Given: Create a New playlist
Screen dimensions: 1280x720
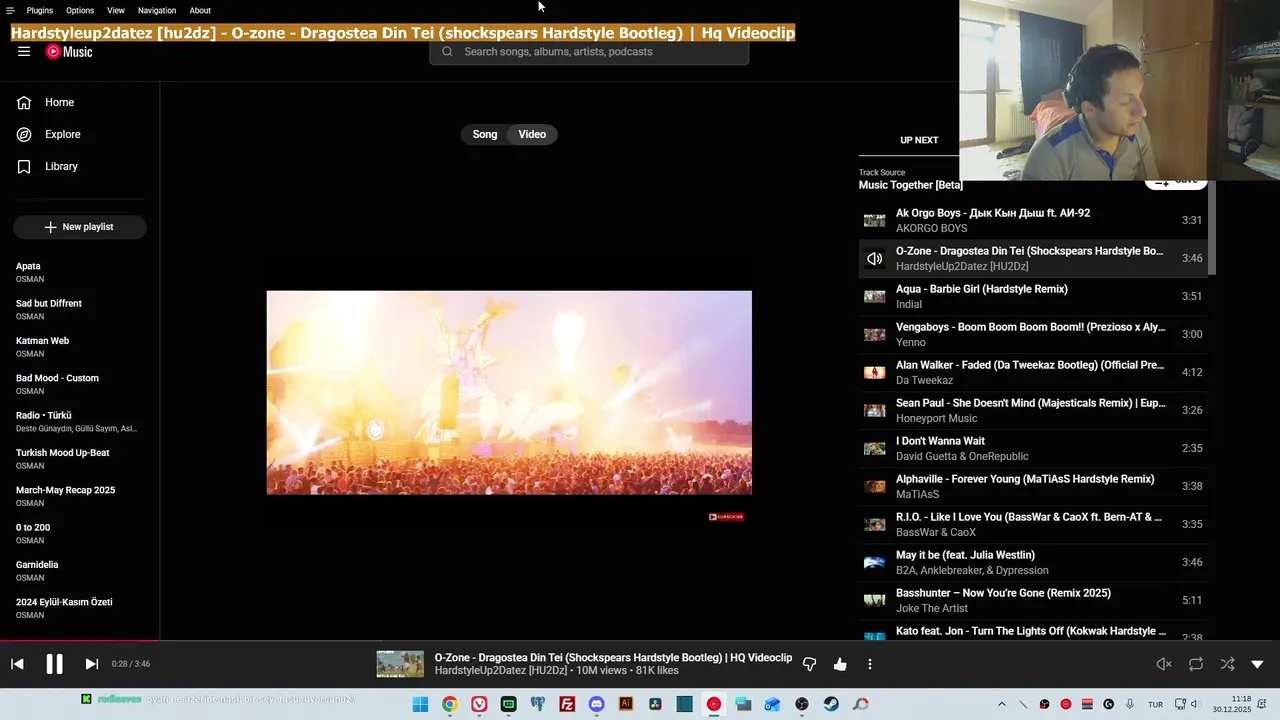Looking at the screenshot, I should 80,227.
